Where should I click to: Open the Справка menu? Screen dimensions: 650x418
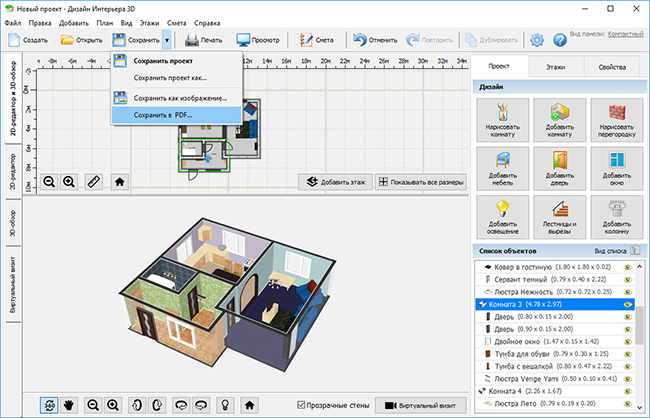pos(207,23)
